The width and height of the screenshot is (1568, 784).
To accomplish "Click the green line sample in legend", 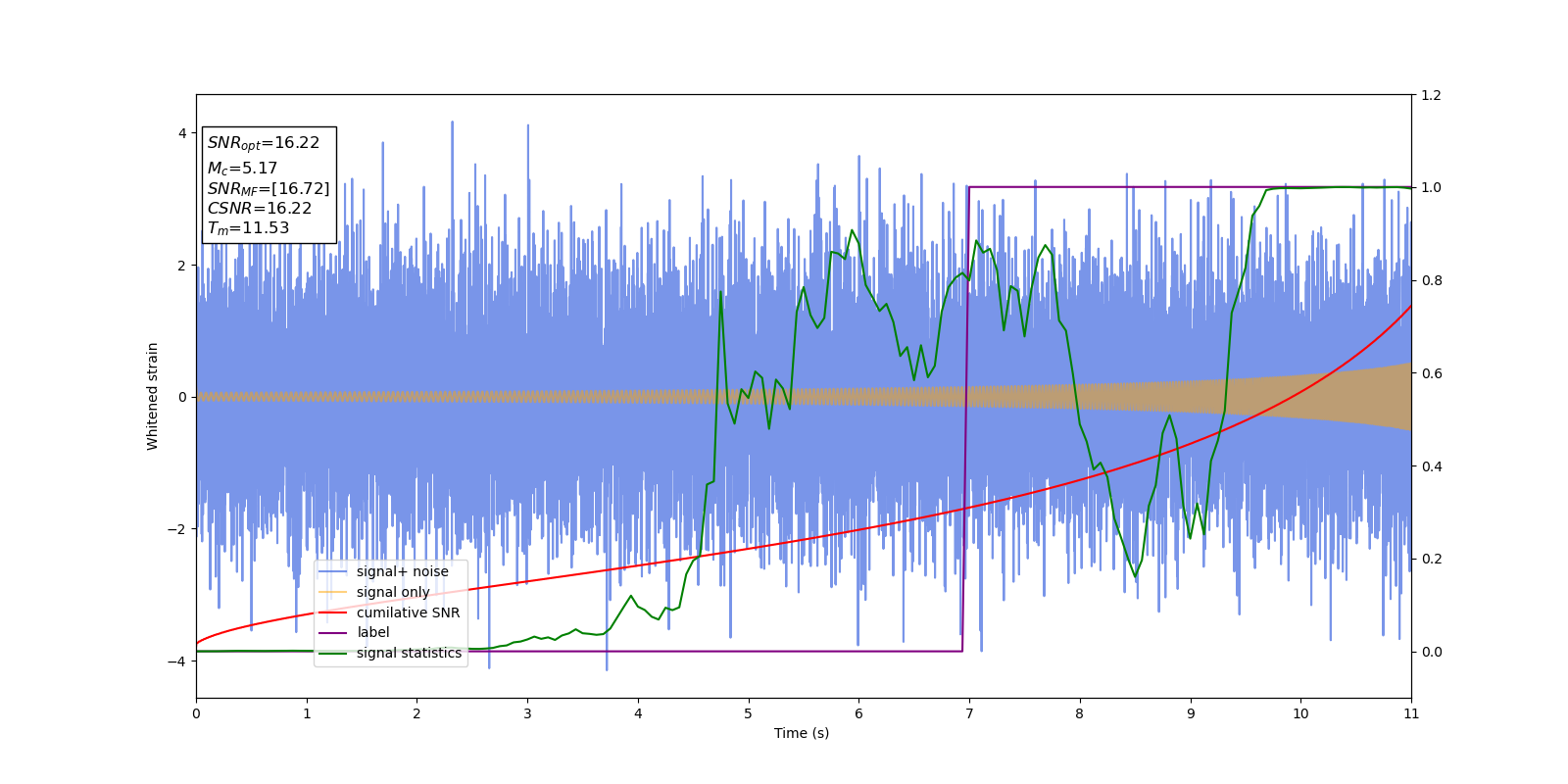I will pyautogui.click(x=333, y=653).
